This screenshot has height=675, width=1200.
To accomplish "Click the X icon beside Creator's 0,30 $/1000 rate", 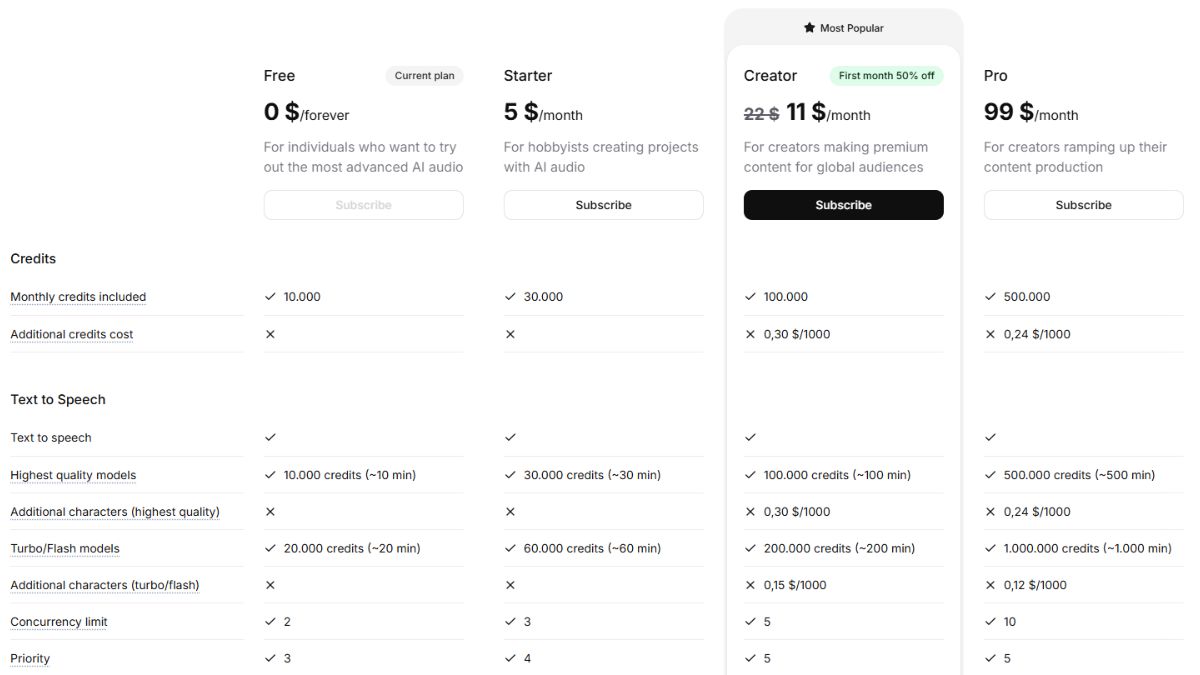I will pyautogui.click(x=750, y=334).
